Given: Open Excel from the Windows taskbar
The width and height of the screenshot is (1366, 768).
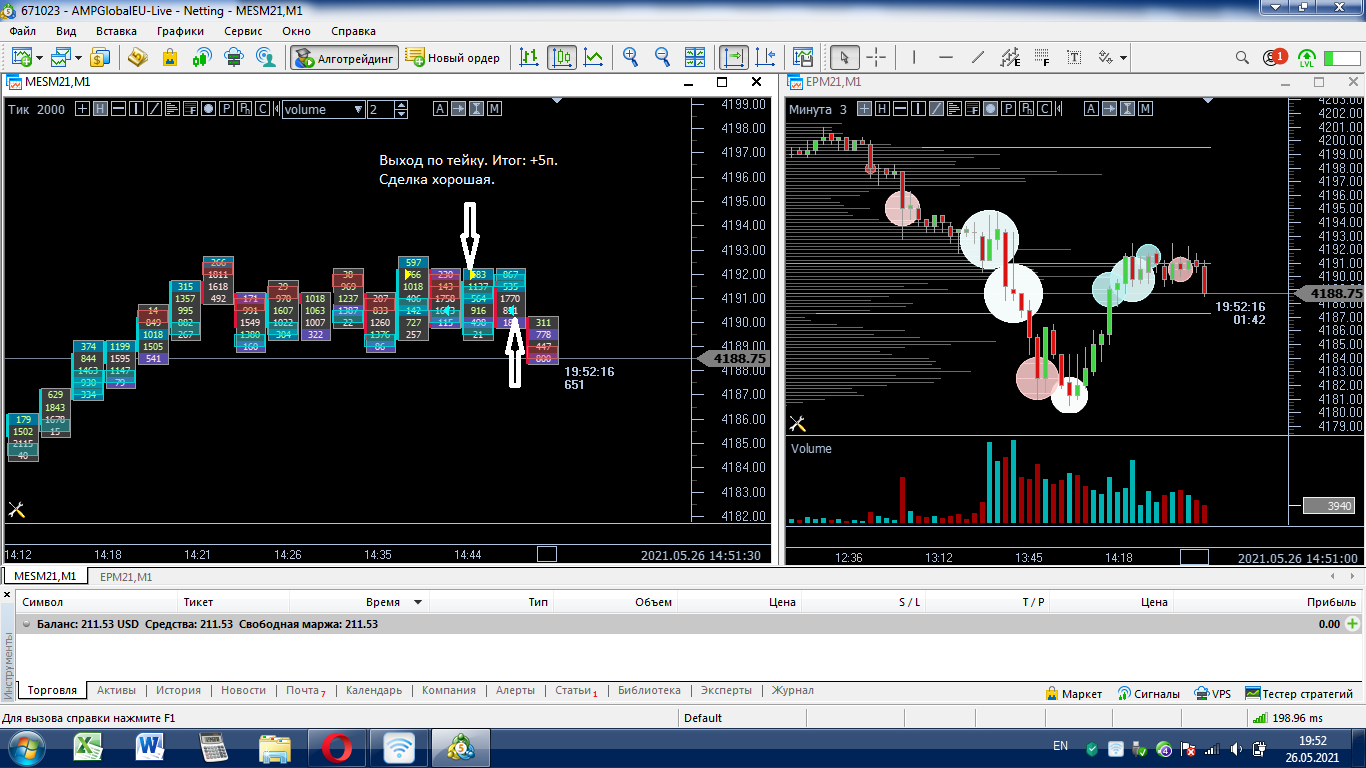Looking at the screenshot, I should [90, 747].
